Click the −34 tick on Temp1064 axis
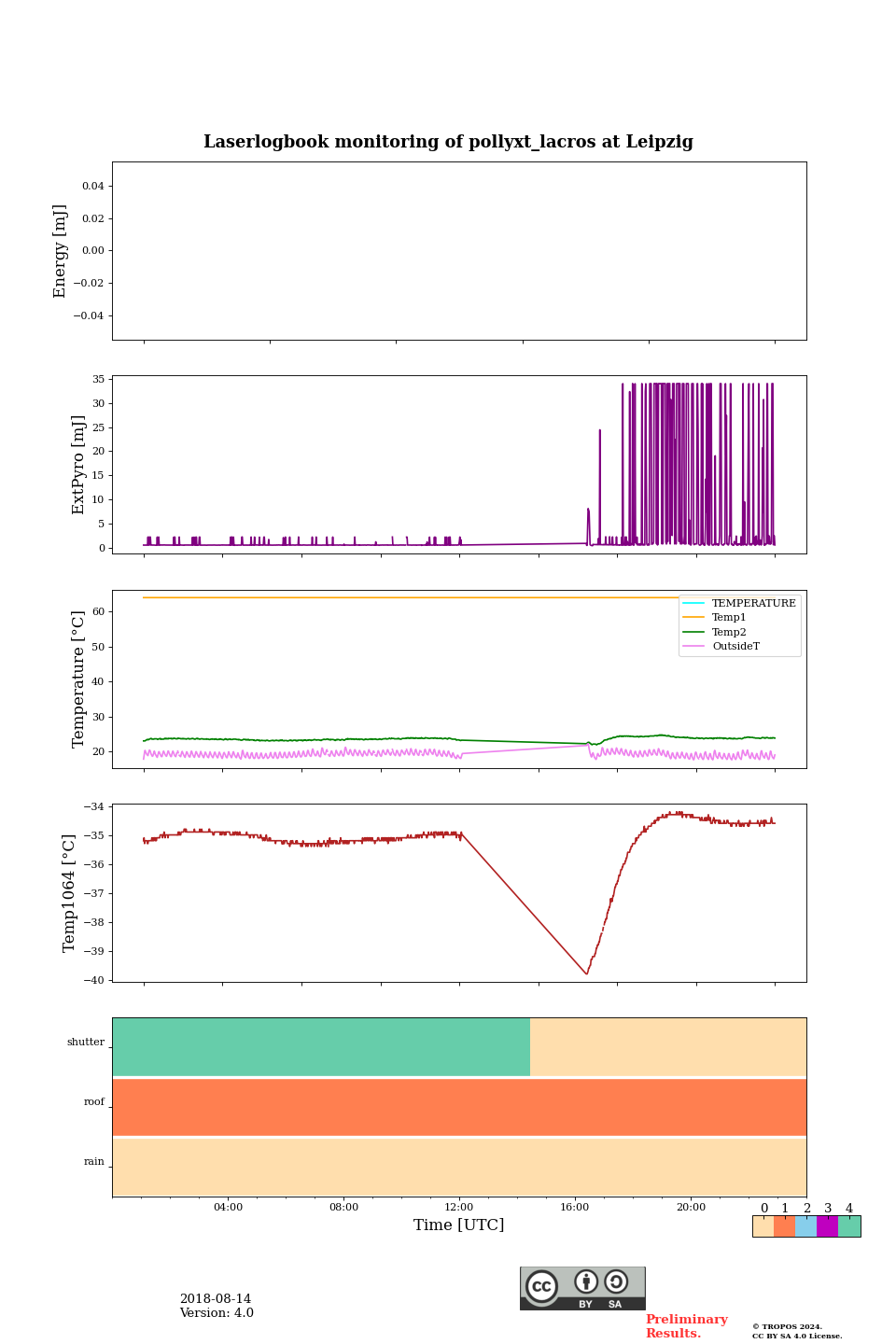 pos(94,806)
